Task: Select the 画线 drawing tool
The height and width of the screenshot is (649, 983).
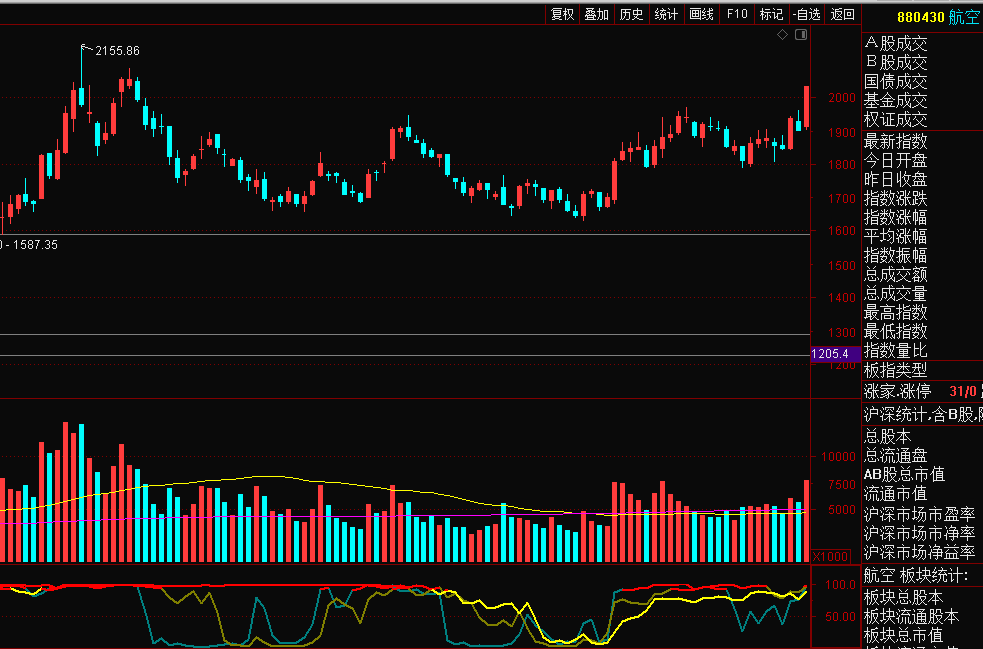Action: 701,14
